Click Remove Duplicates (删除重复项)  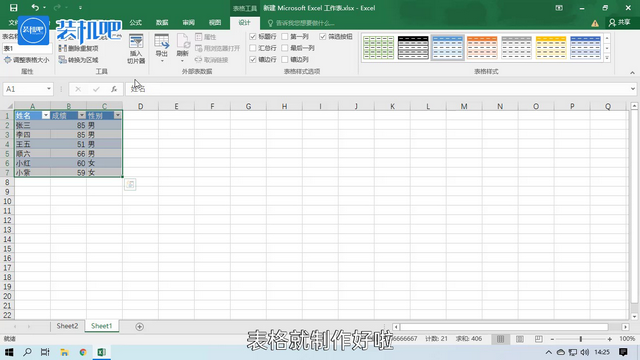pyautogui.click(x=78, y=48)
